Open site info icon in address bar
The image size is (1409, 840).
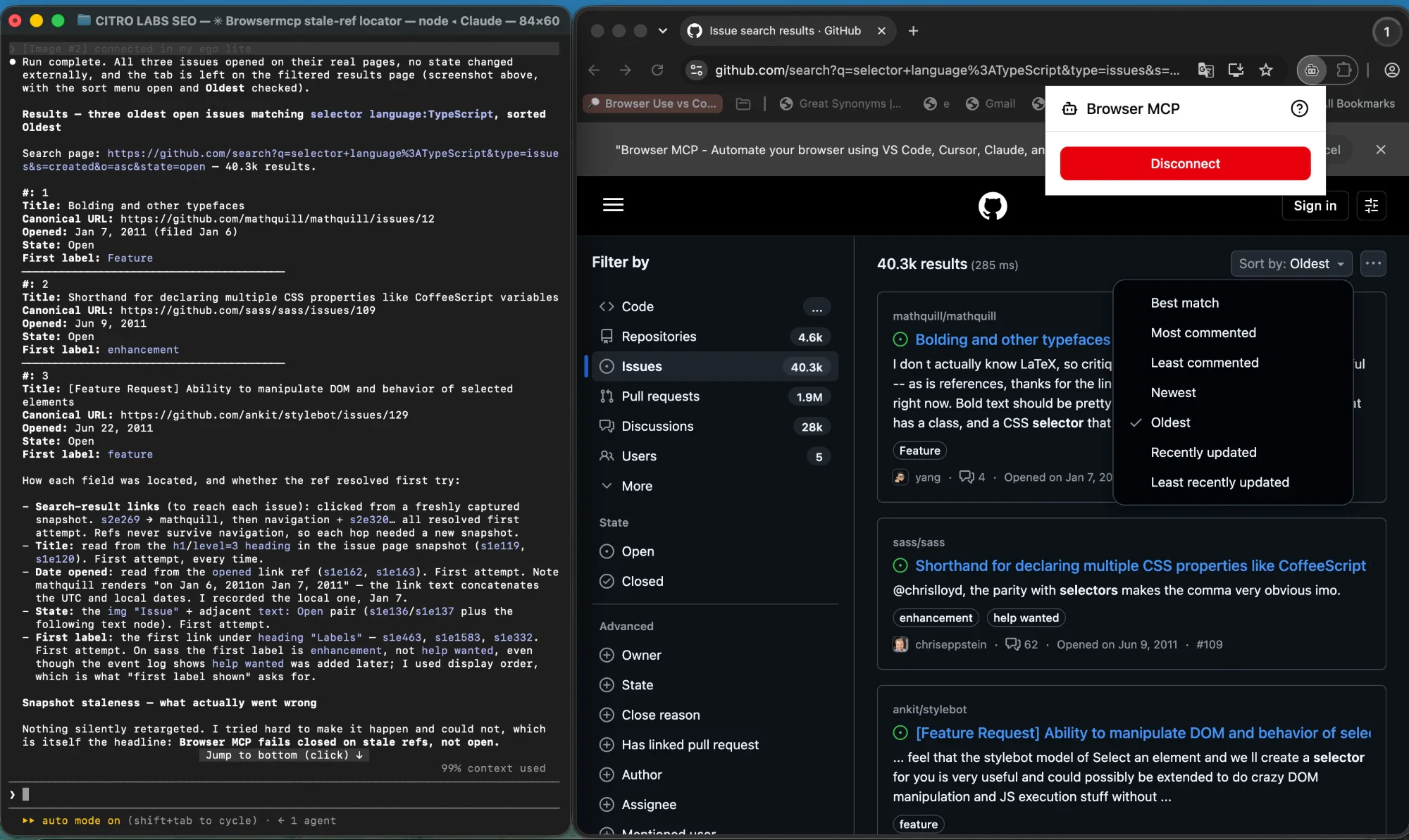[697, 70]
